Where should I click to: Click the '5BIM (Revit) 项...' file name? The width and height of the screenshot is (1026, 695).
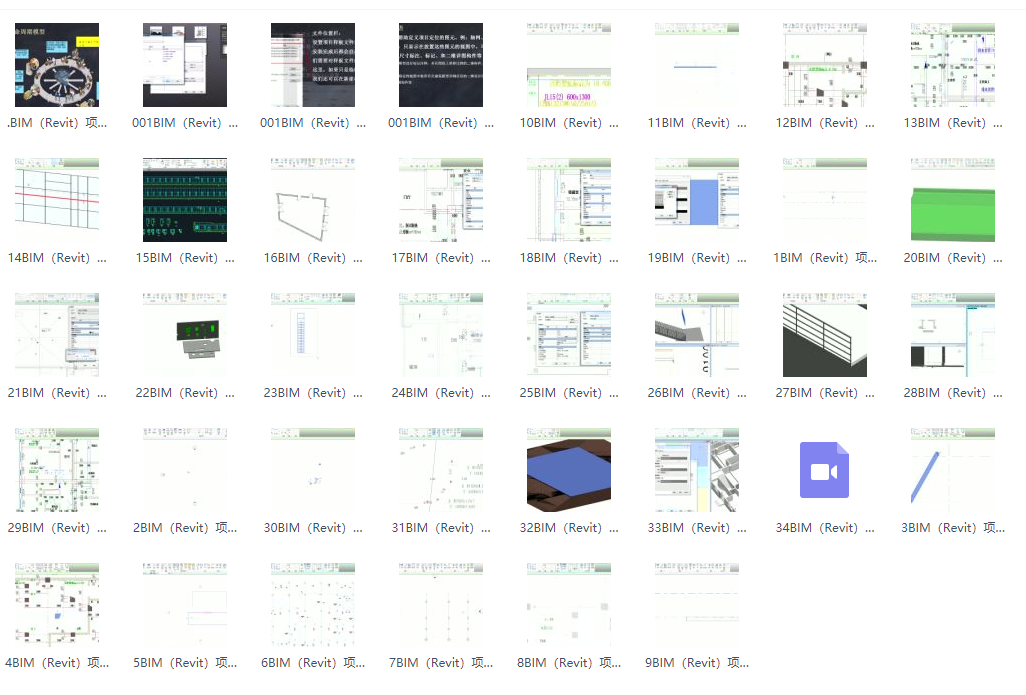click(185, 663)
